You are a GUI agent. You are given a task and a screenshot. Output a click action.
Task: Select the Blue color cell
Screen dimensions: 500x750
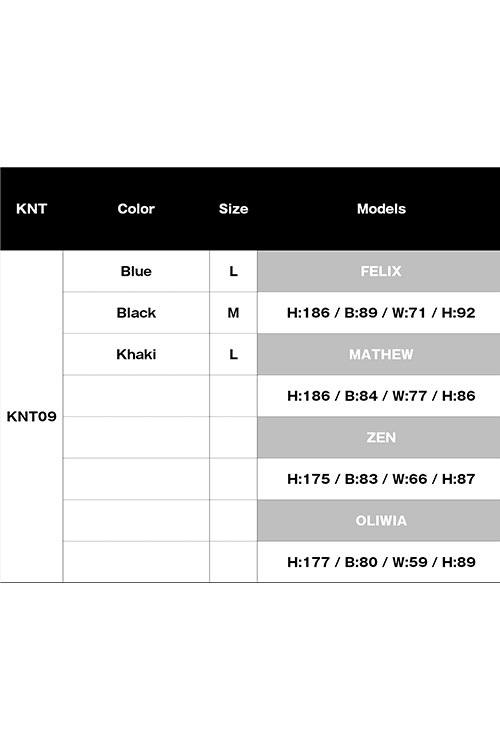(136, 271)
